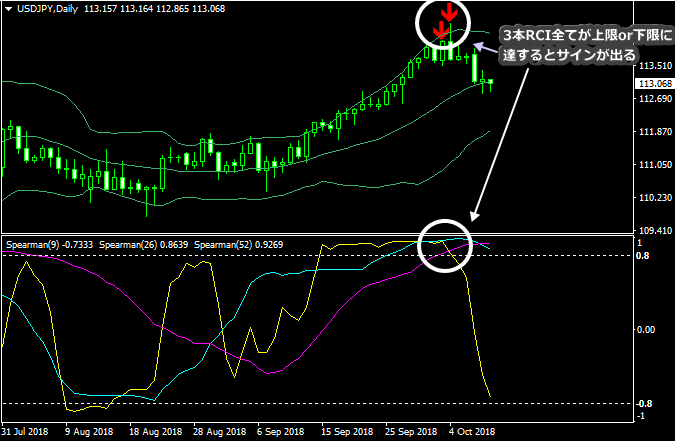Select the 111.050 price axis label
The height and width of the screenshot is (441, 675).
(655, 165)
